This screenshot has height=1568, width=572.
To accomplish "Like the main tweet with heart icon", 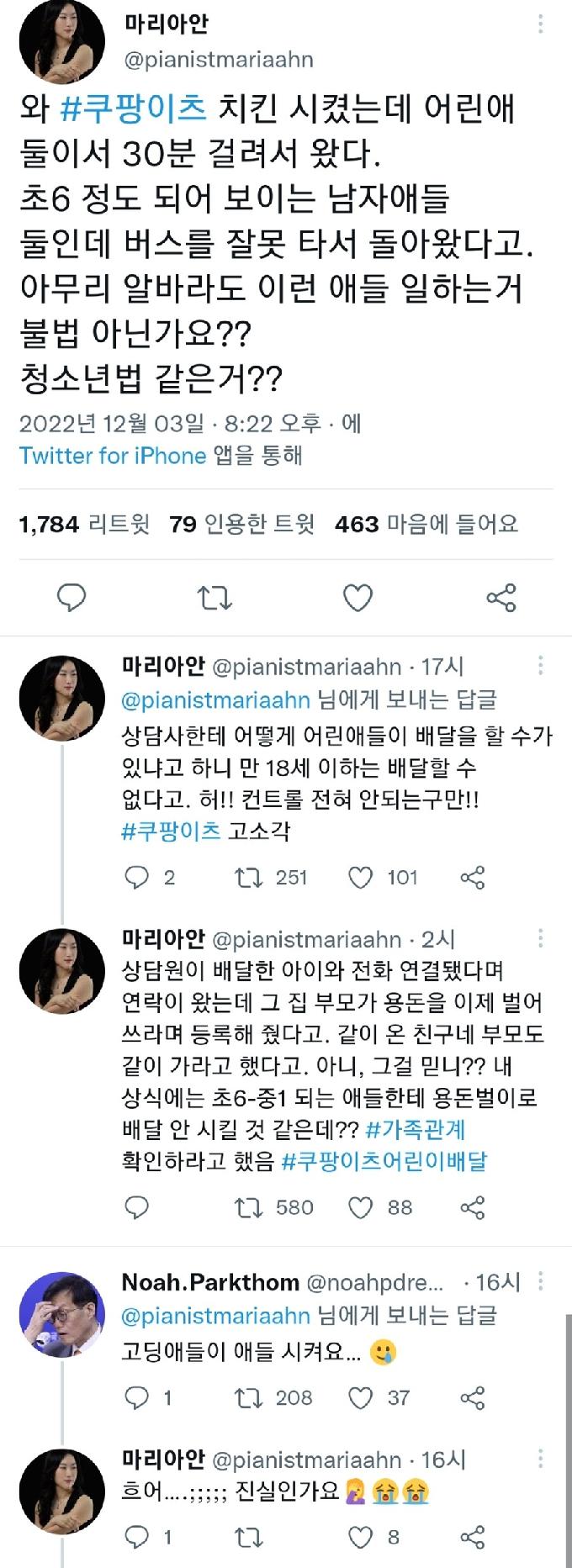I will [x=358, y=598].
